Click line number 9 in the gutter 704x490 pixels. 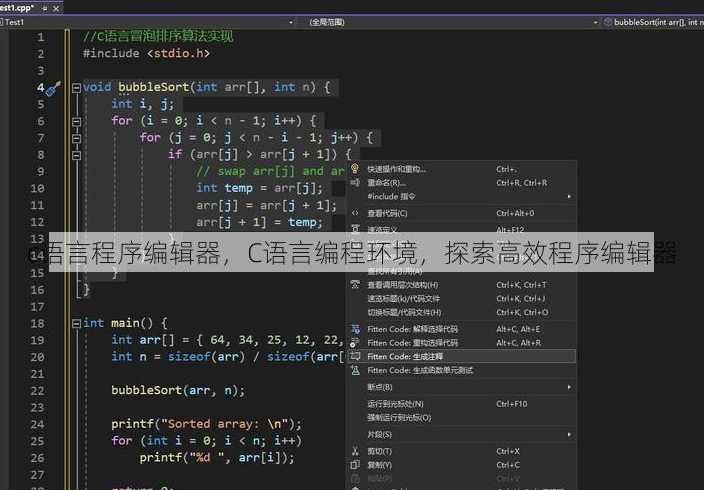coord(40,172)
